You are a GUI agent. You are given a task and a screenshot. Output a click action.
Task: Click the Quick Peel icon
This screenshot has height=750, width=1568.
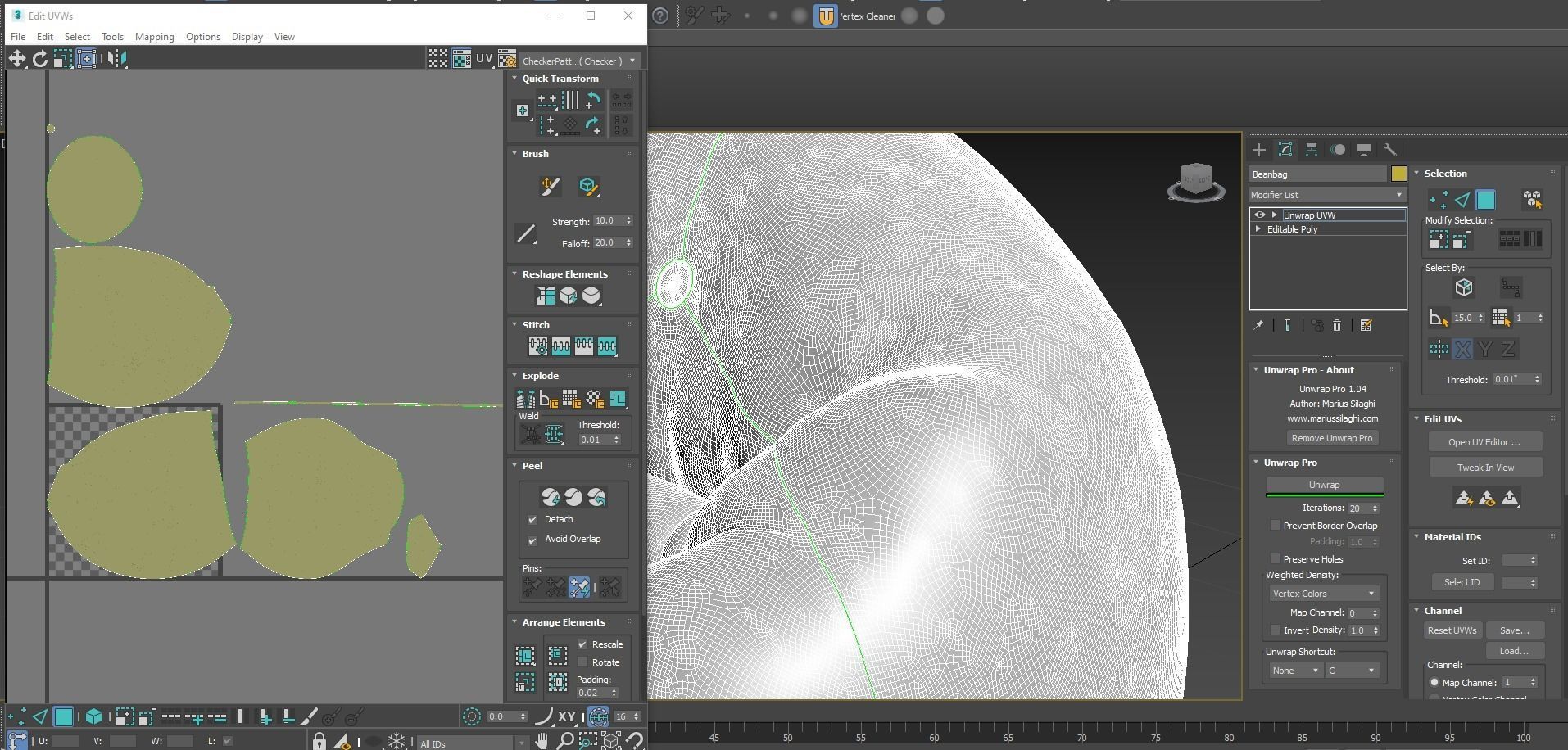coord(551,497)
